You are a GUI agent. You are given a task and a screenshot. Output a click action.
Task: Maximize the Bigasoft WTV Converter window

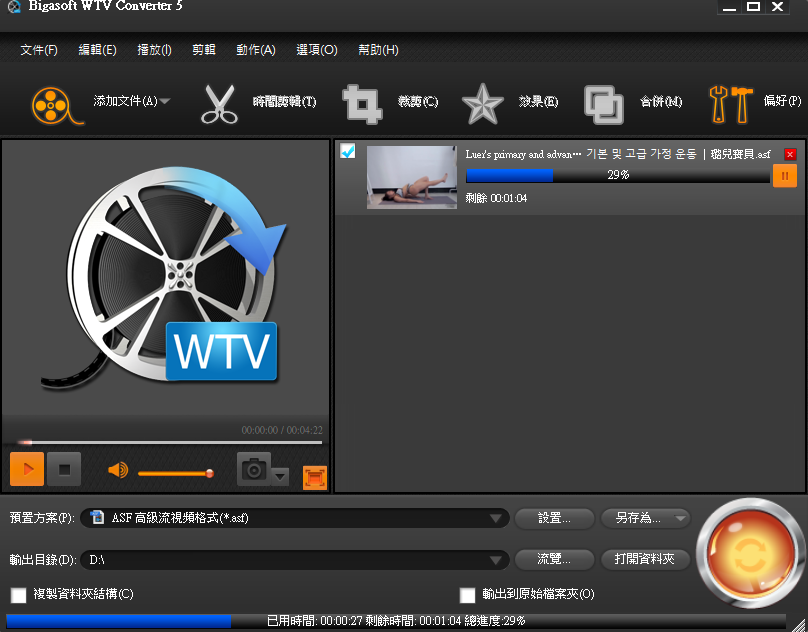(753, 7)
